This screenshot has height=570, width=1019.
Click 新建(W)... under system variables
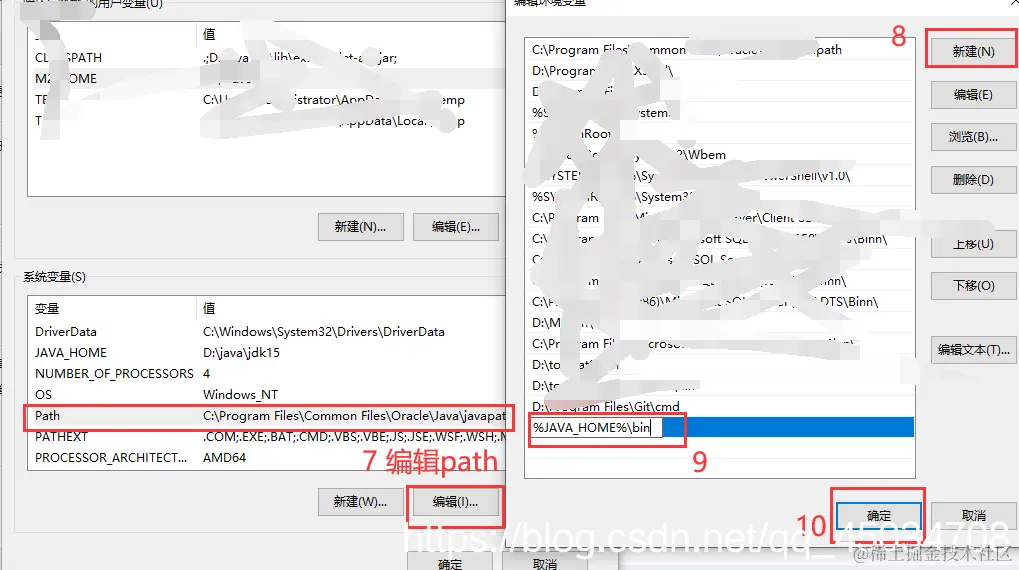click(x=360, y=502)
